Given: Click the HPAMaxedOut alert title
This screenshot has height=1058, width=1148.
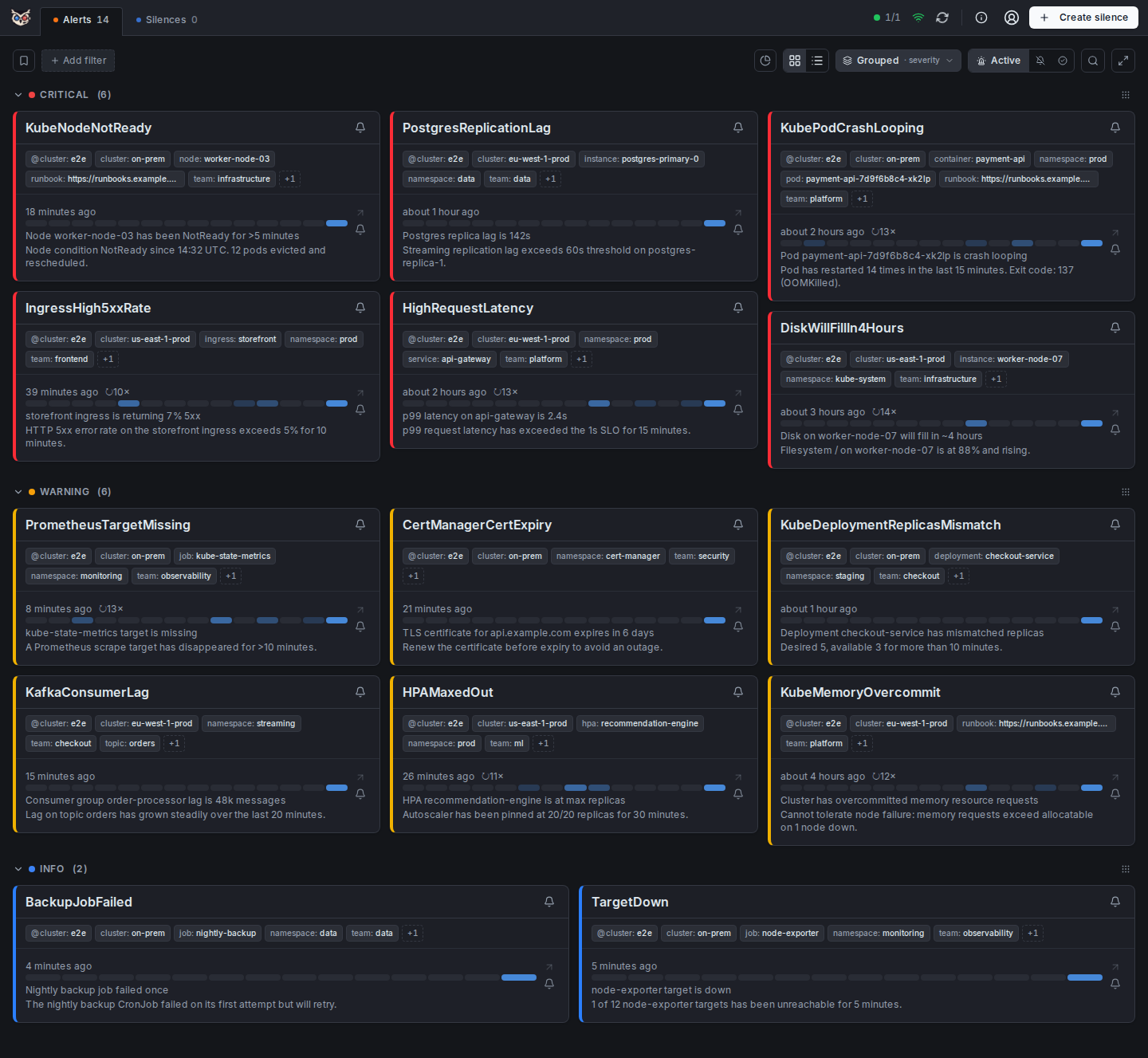Looking at the screenshot, I should (x=448, y=692).
